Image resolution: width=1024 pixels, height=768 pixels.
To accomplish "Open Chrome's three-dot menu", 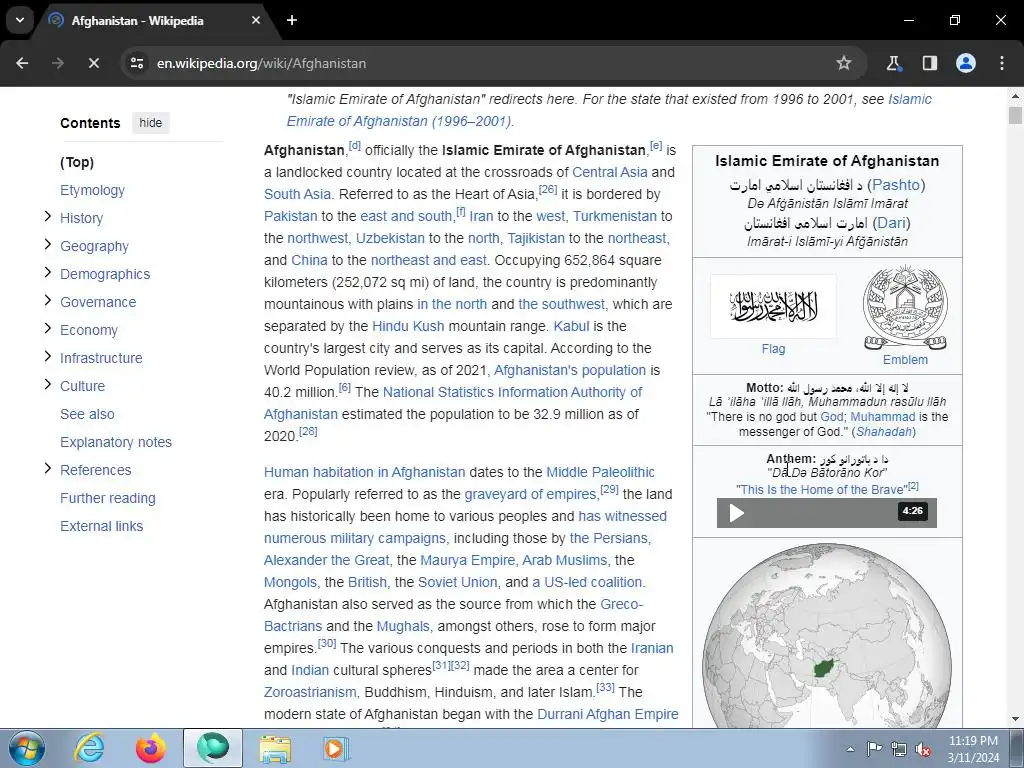I will pyautogui.click(x=1002, y=63).
